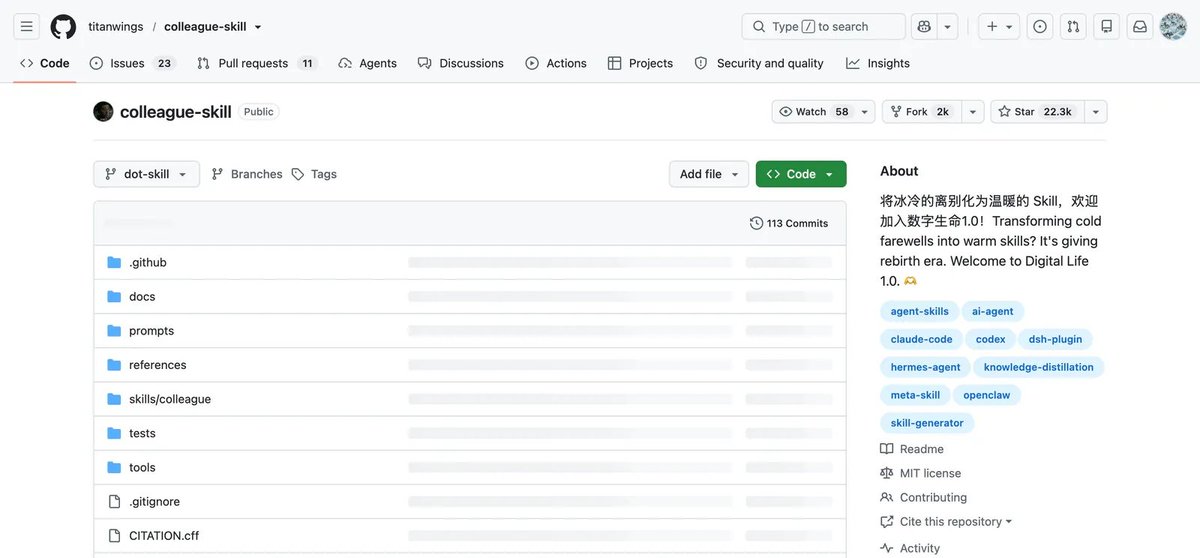Star the repository
This screenshot has height=558, width=1200.
click(x=1037, y=112)
